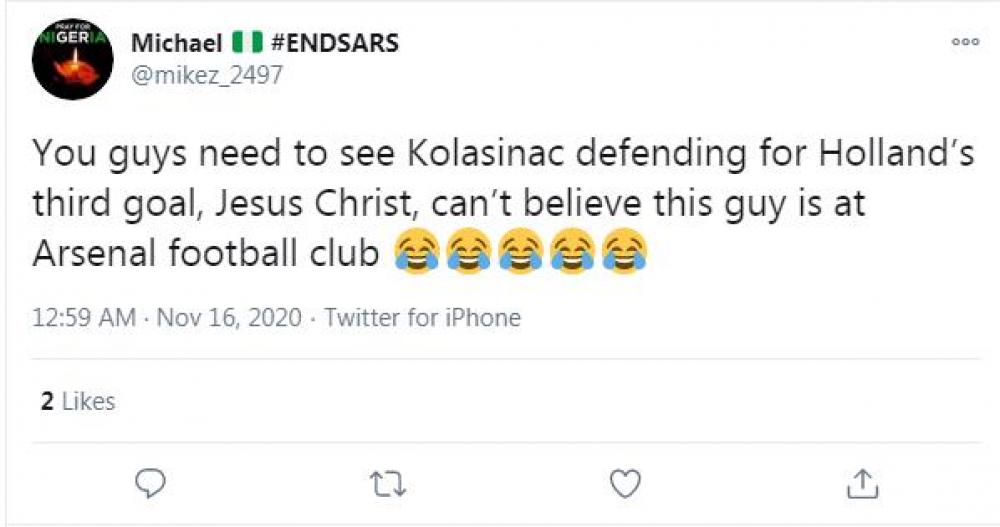Like the tweet with the heart icon
This screenshot has height=527, width=1000.
click(x=625, y=485)
